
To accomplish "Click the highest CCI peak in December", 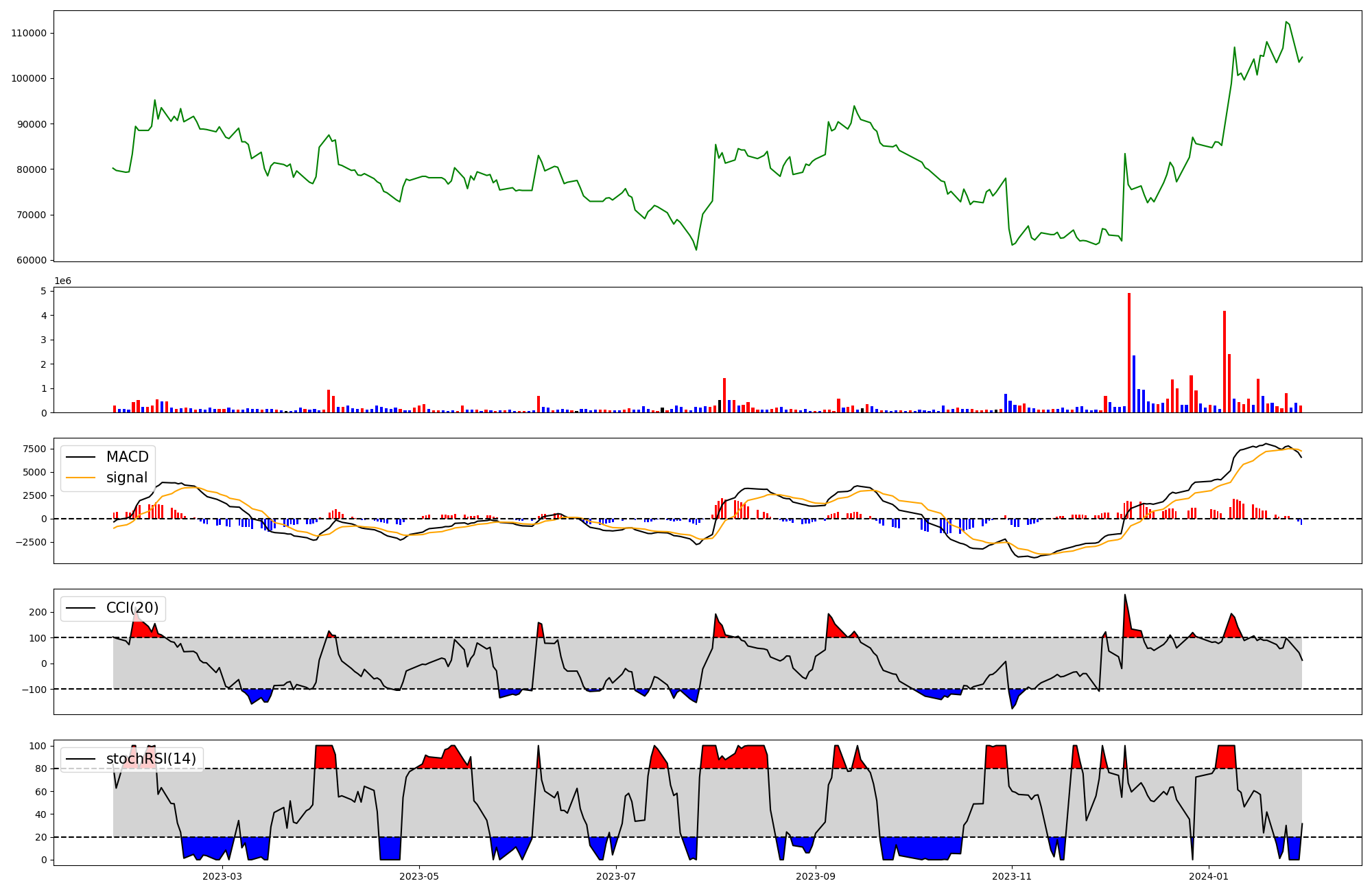I will [x=1125, y=596].
